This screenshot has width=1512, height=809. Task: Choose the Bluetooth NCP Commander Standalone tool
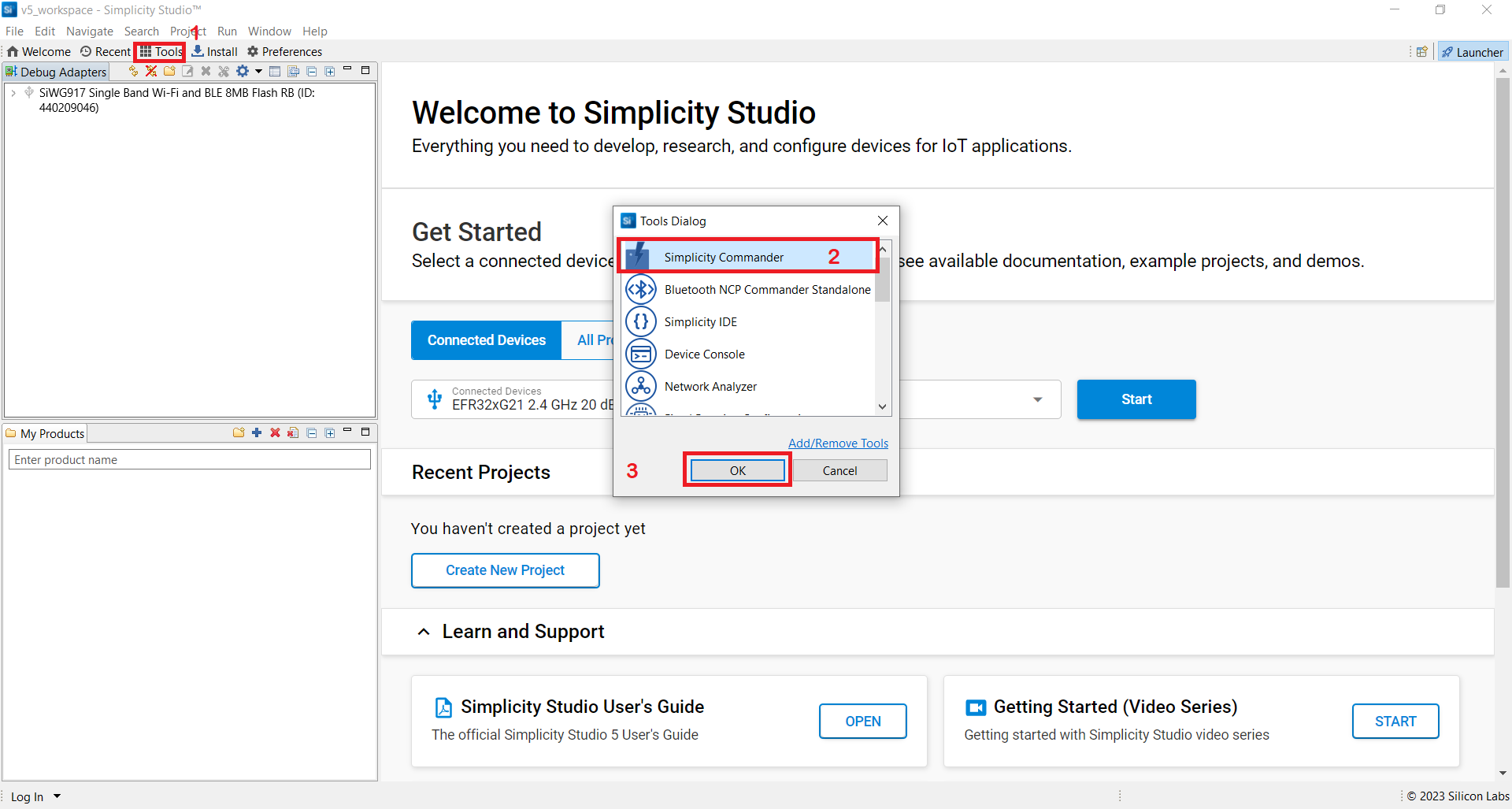pyautogui.click(x=766, y=290)
